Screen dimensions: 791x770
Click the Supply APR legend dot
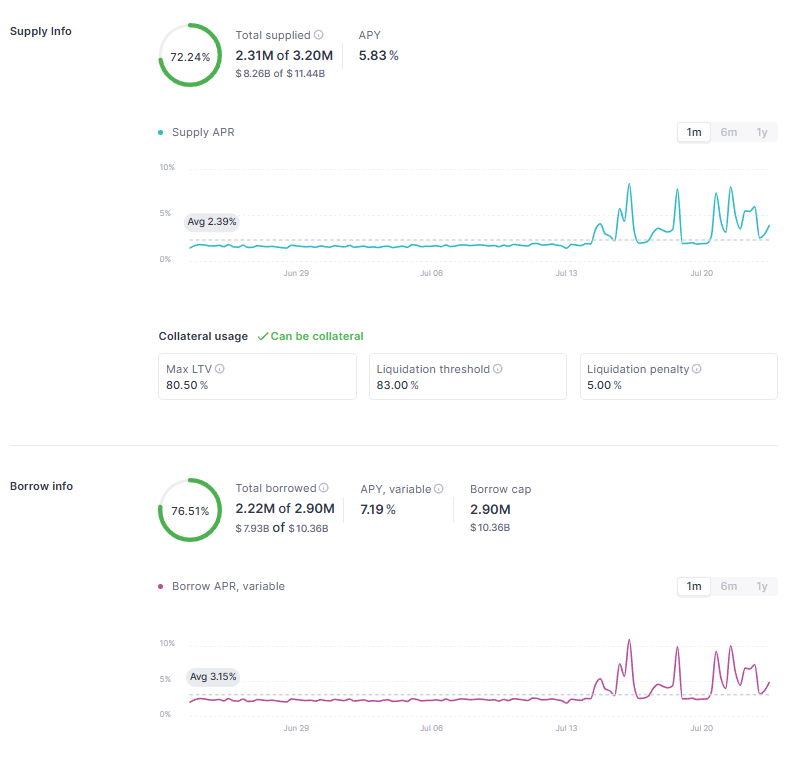coord(161,133)
